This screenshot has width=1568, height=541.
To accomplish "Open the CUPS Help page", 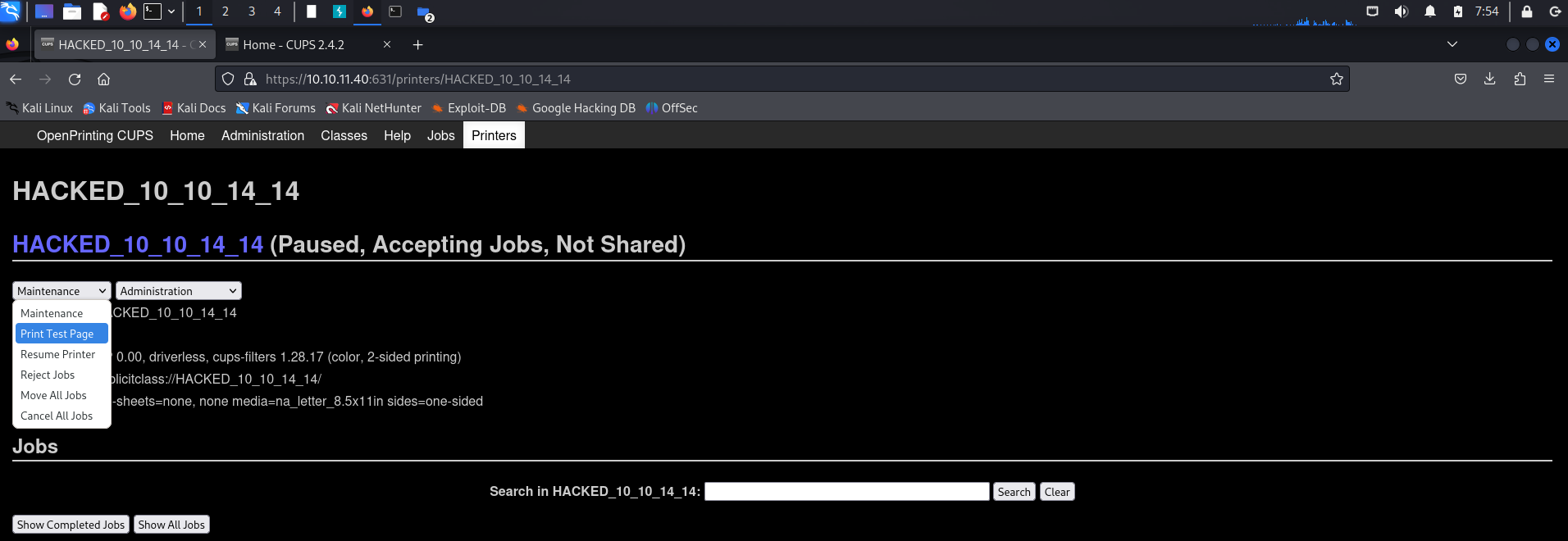I will pos(397,135).
